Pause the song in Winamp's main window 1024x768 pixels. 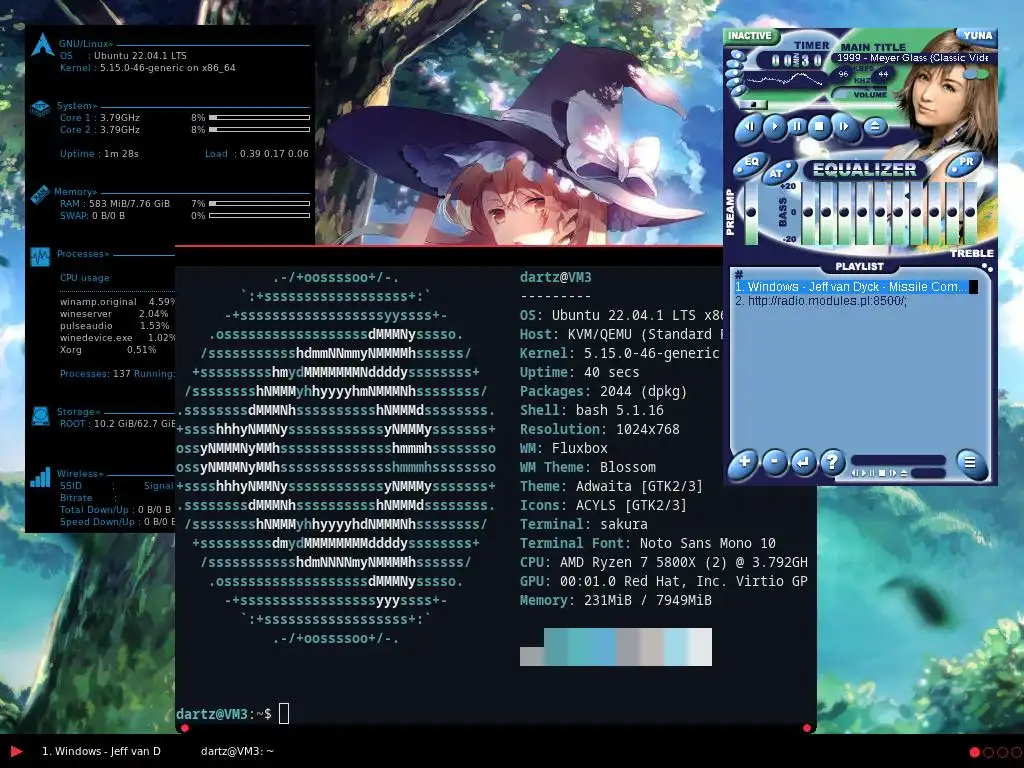click(797, 126)
